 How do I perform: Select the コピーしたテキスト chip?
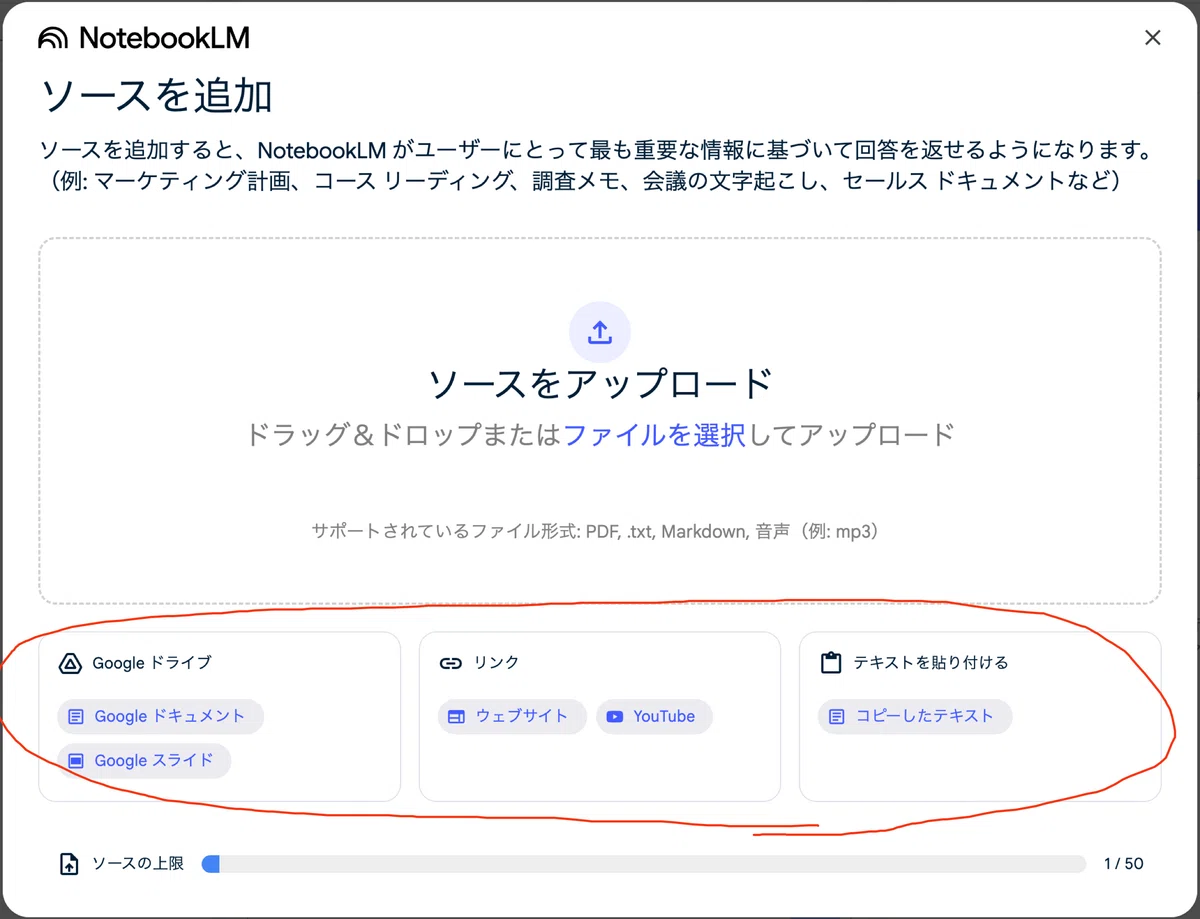(x=915, y=716)
